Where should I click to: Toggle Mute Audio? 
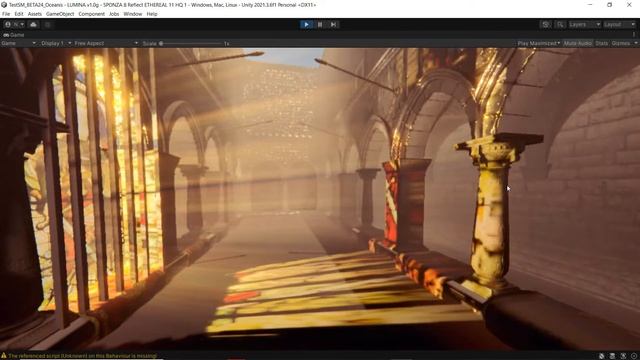pos(578,43)
